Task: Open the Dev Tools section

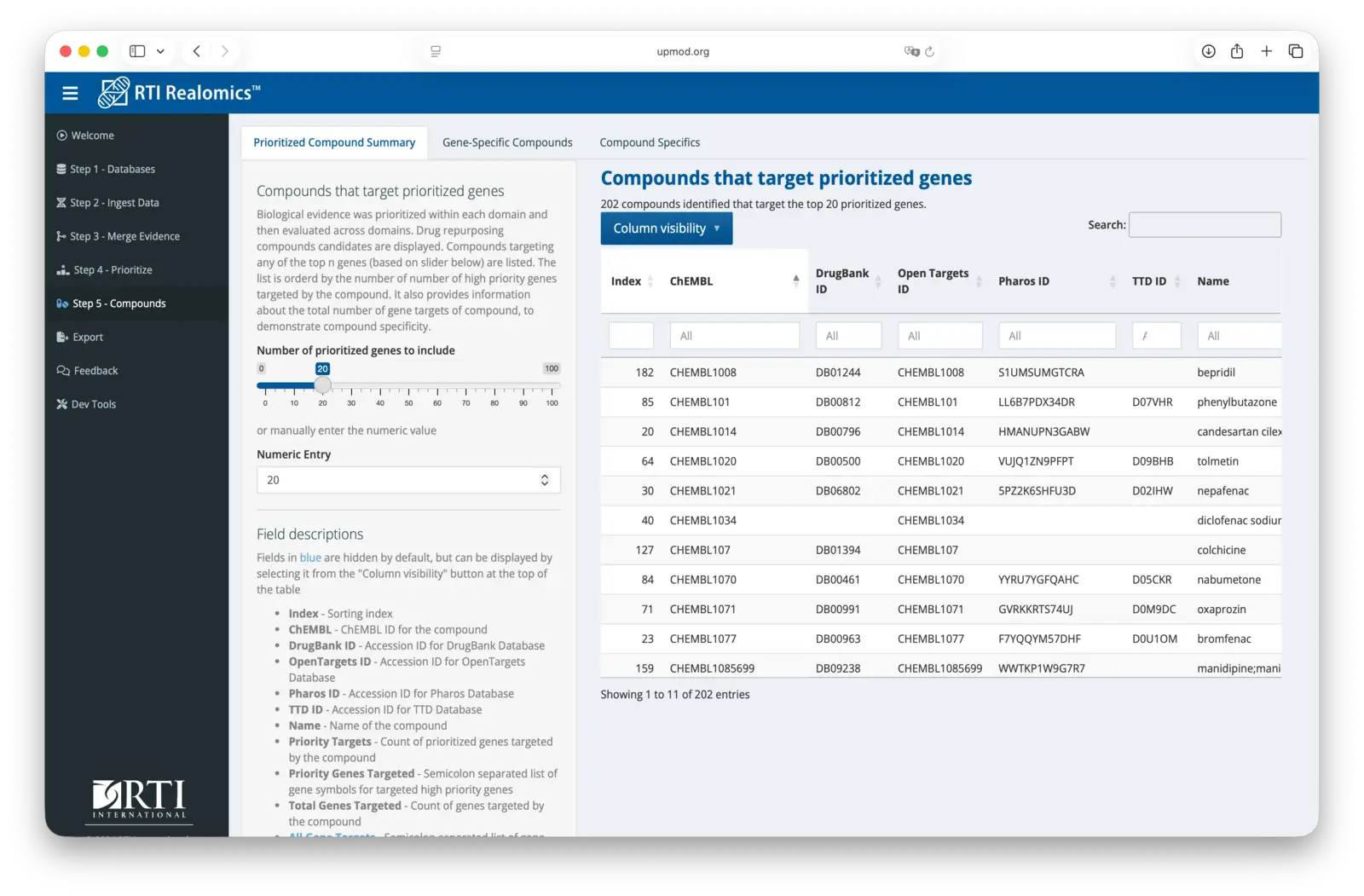Action: click(x=94, y=404)
